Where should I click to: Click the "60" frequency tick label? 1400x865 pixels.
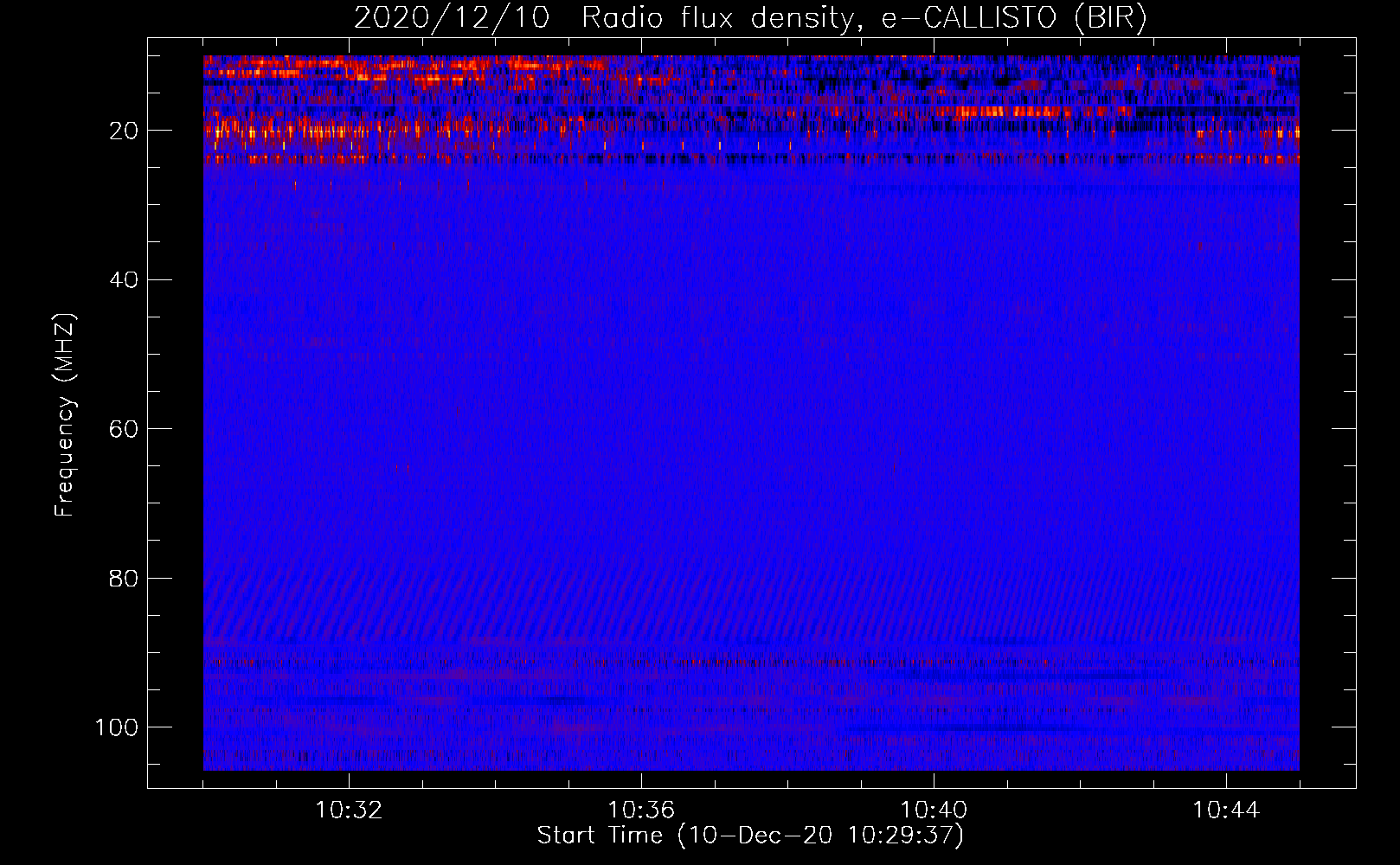pos(125,429)
